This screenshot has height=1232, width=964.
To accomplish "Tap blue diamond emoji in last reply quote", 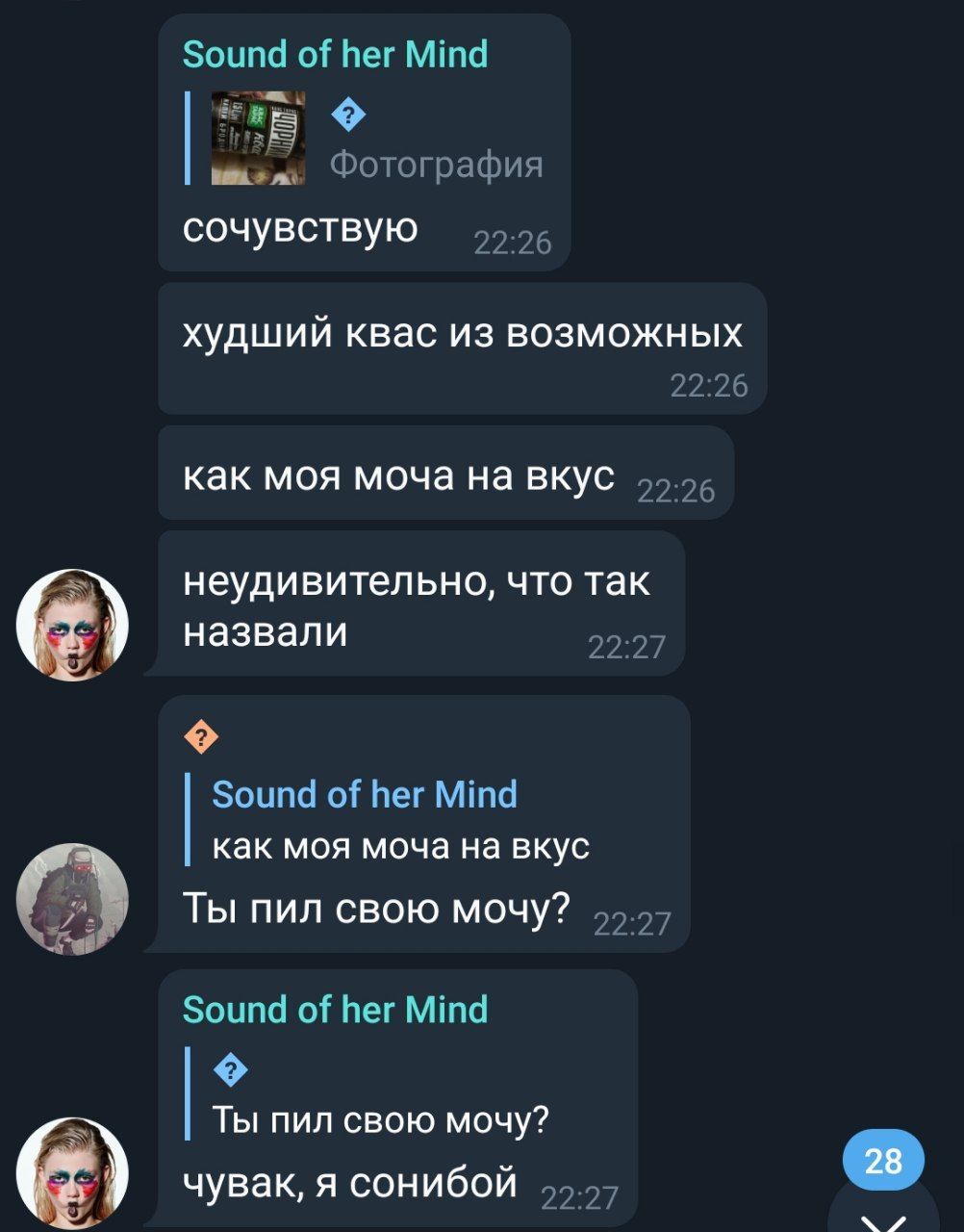I will tap(231, 1069).
